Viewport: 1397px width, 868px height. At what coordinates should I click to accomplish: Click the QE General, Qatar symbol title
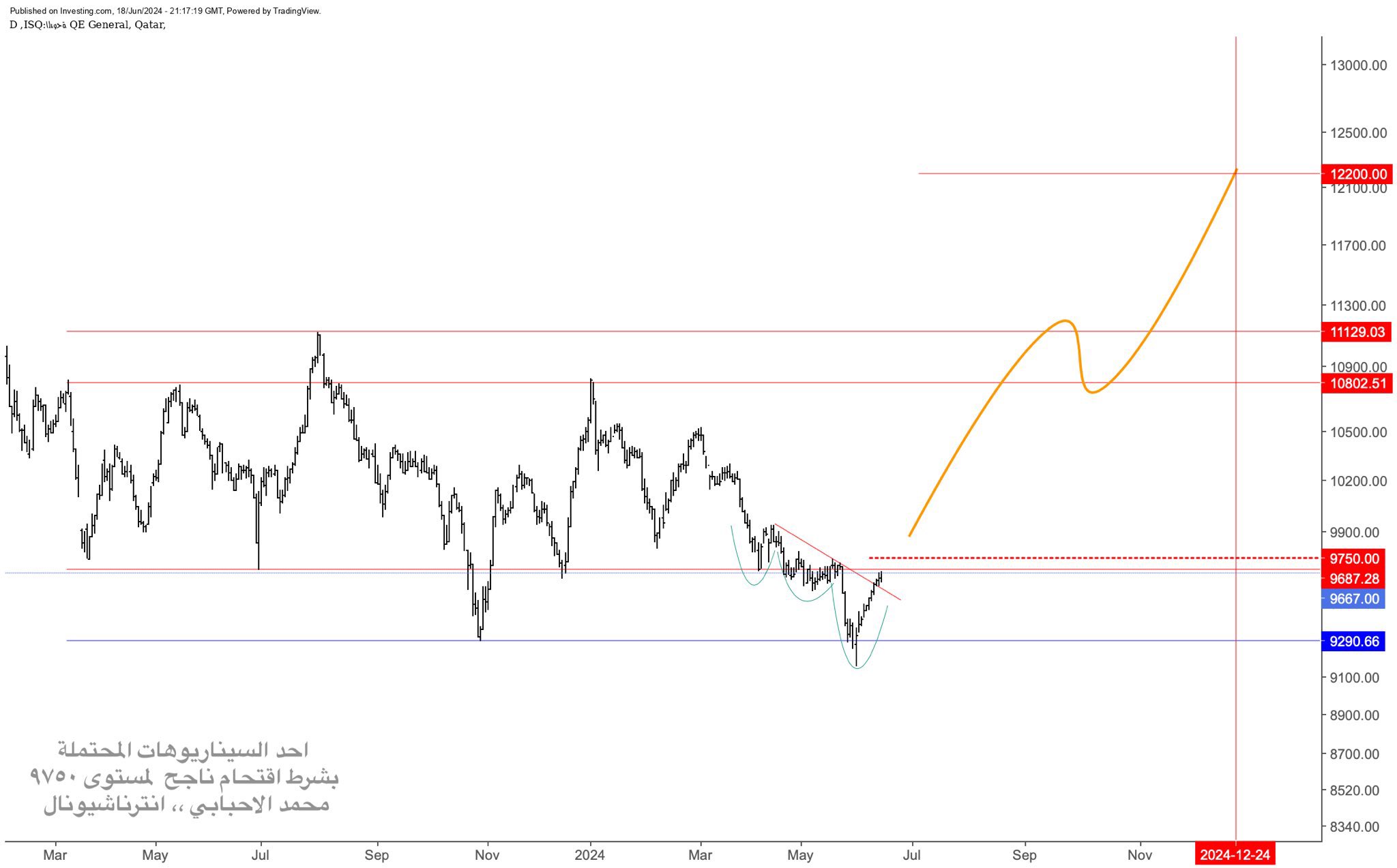click(x=117, y=25)
